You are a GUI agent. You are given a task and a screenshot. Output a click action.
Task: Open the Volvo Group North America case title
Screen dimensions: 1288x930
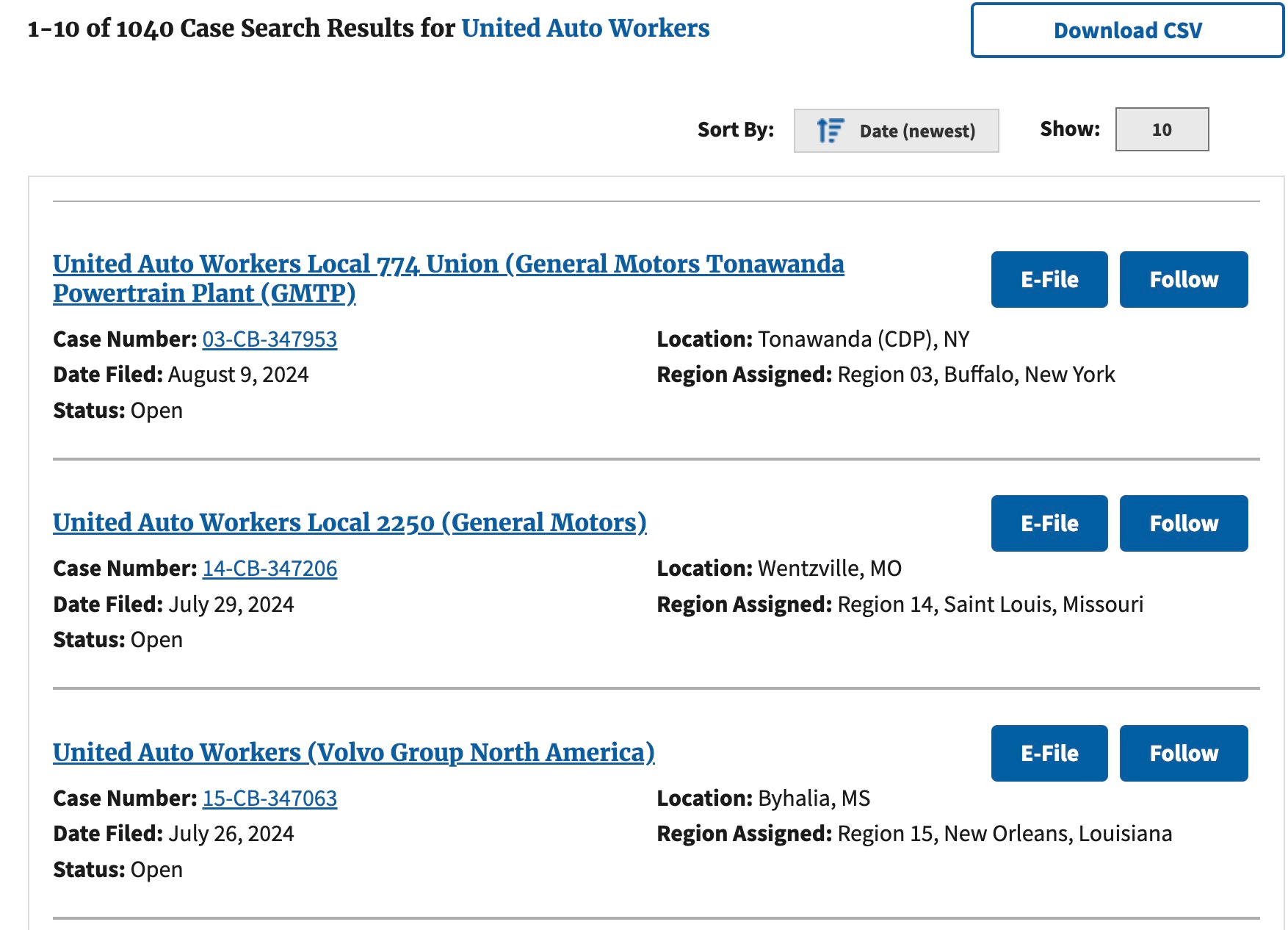point(354,752)
